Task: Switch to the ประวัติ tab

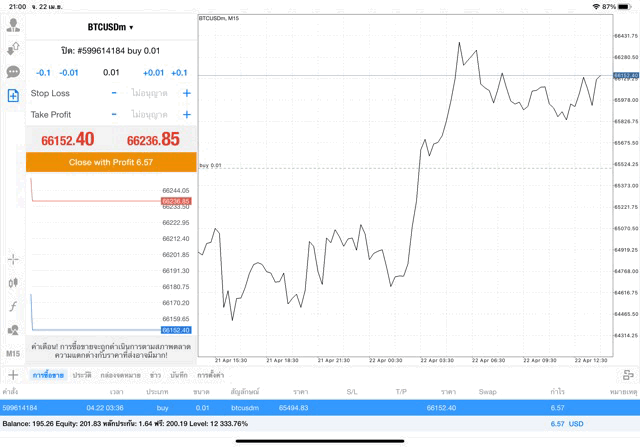Action: [x=82, y=374]
